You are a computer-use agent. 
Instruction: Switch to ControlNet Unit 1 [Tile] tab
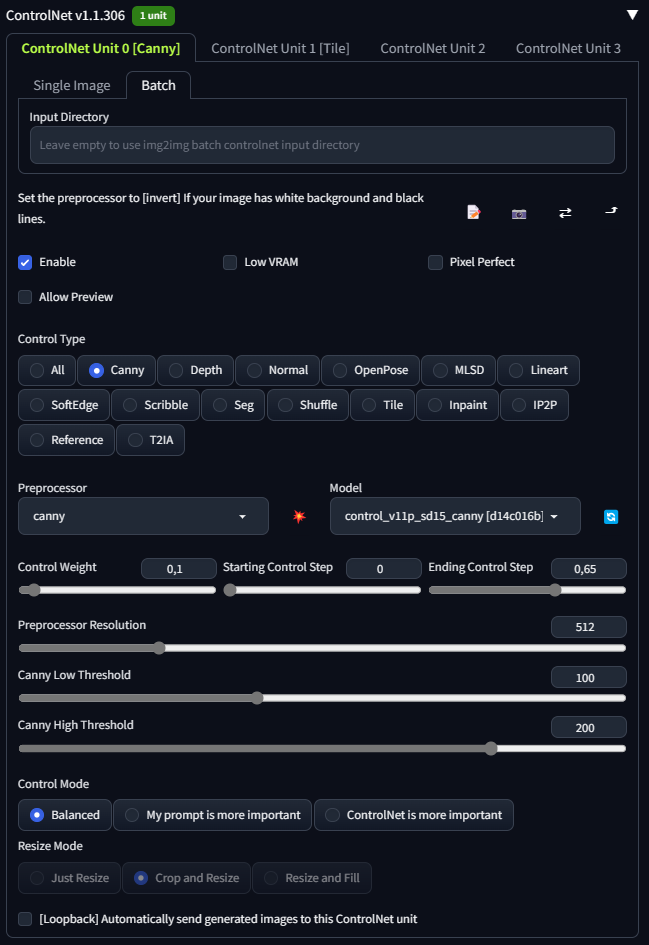[280, 48]
